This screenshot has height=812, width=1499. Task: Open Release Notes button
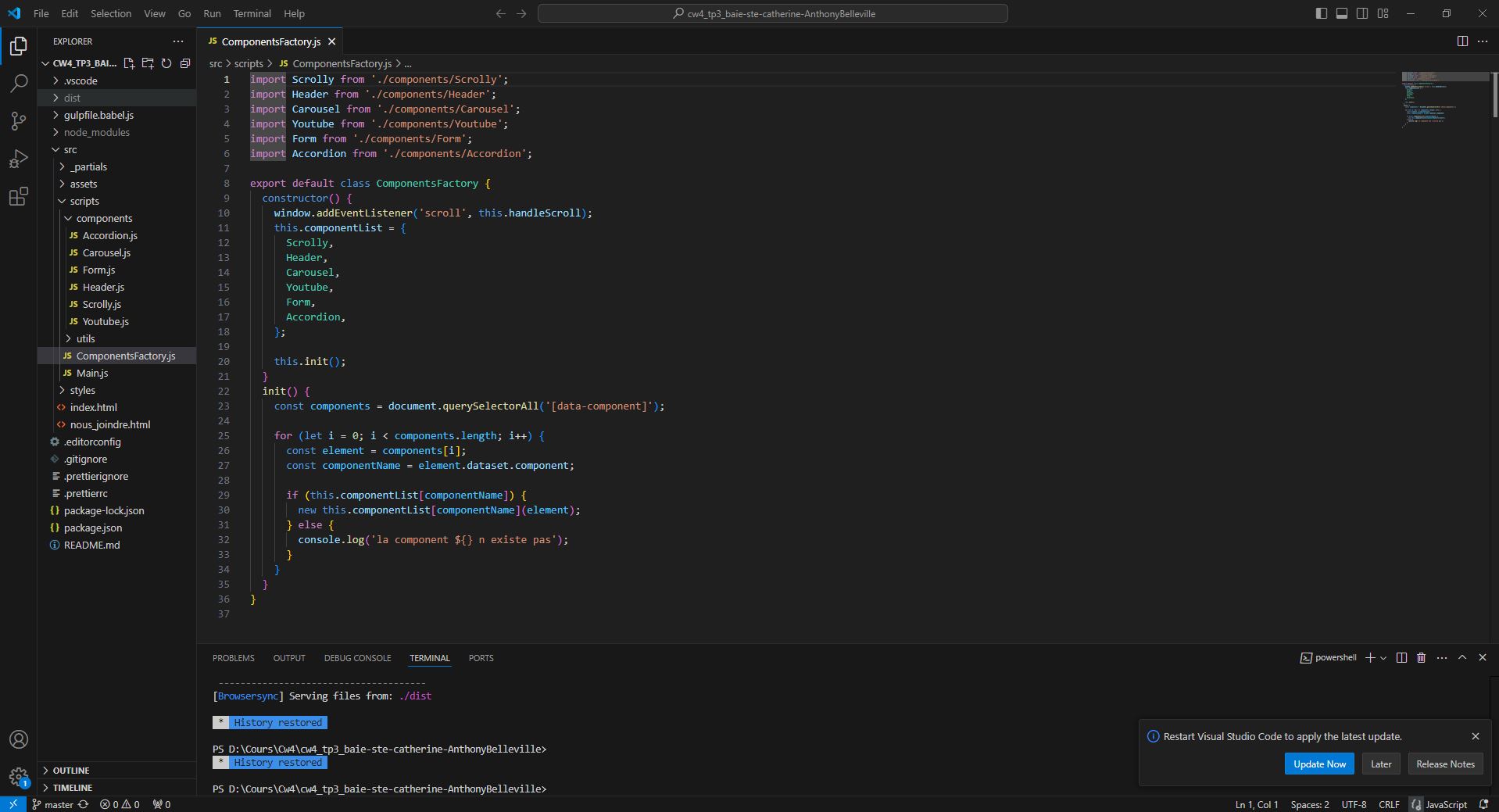click(1445, 764)
